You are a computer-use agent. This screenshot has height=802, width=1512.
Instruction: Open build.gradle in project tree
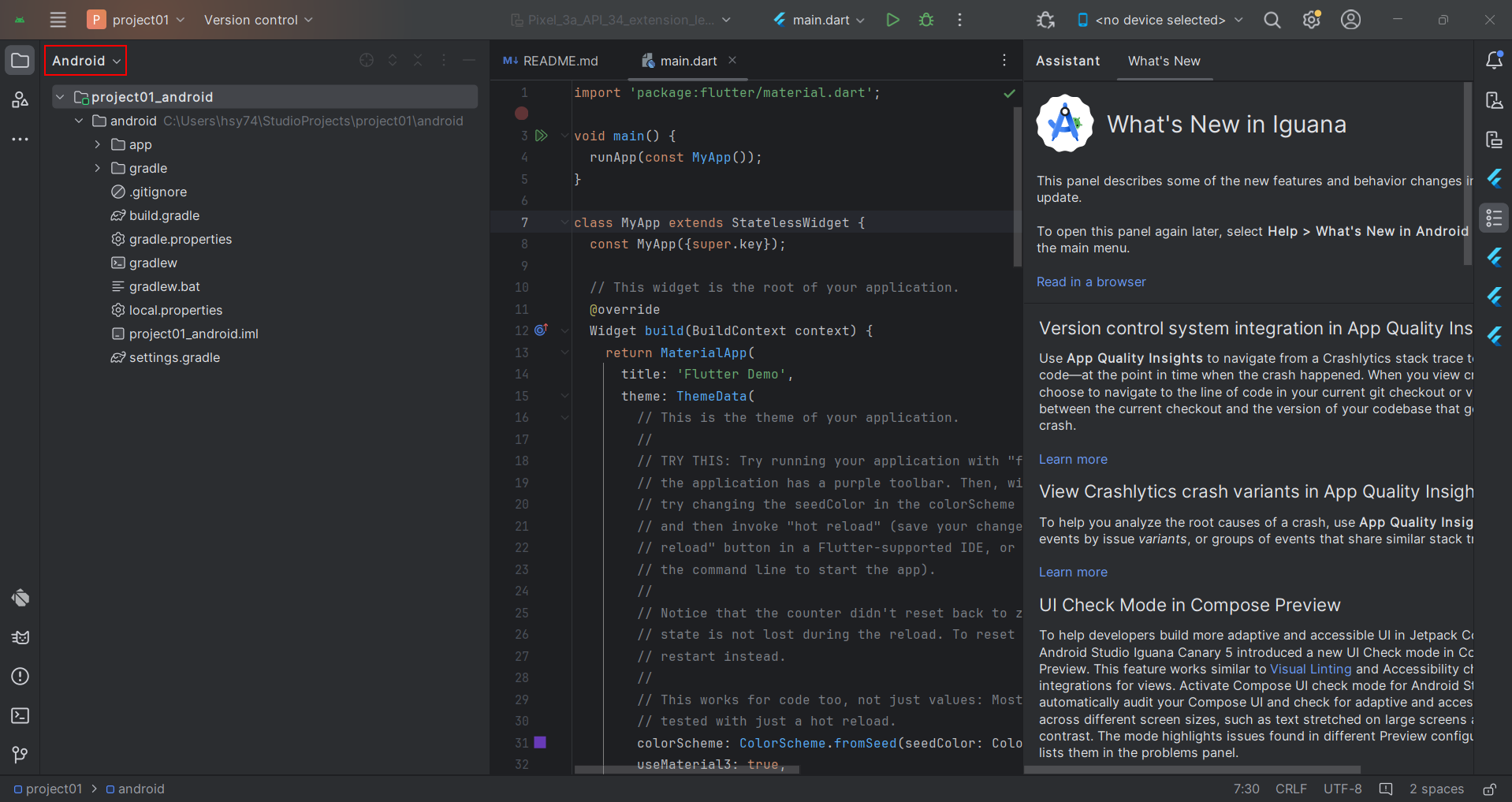[164, 215]
